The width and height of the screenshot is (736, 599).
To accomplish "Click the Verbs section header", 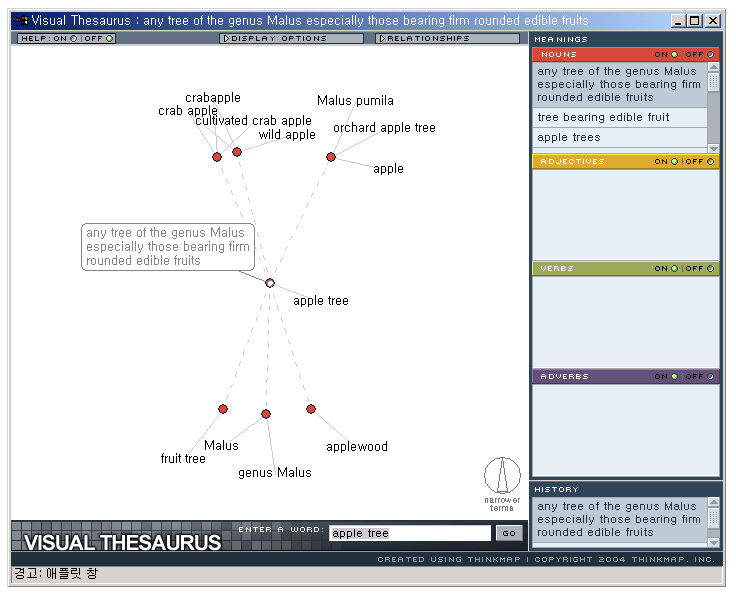I will tap(626, 269).
